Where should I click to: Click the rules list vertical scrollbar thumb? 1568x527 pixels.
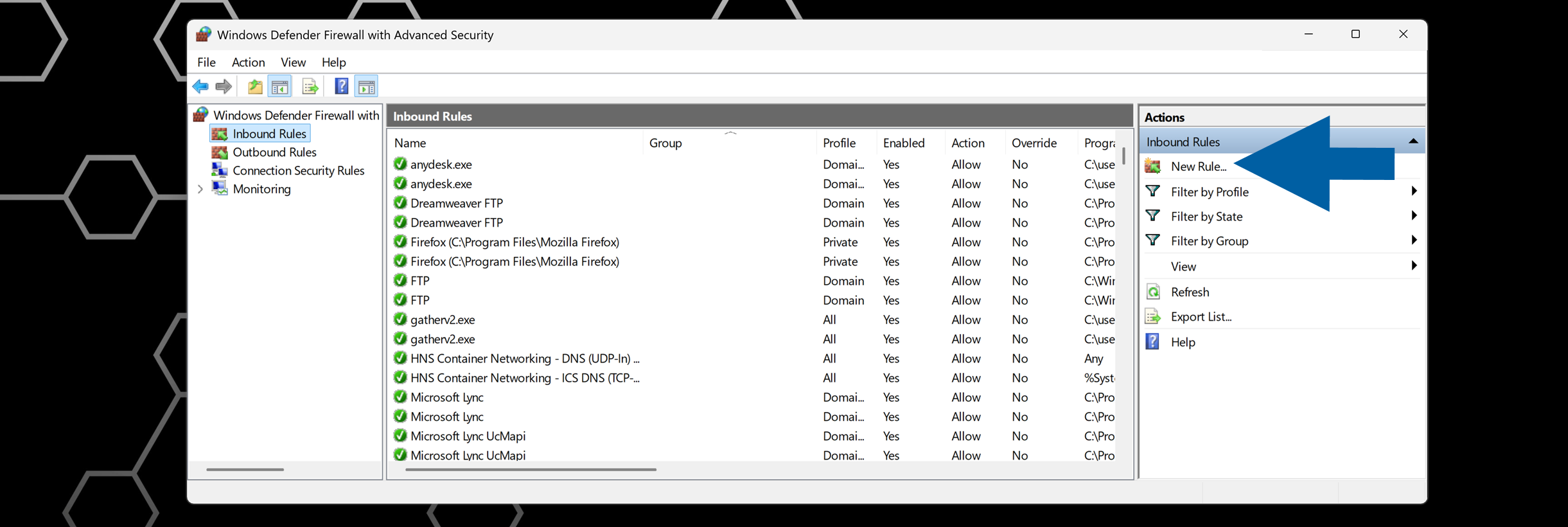pyautogui.click(x=1123, y=156)
